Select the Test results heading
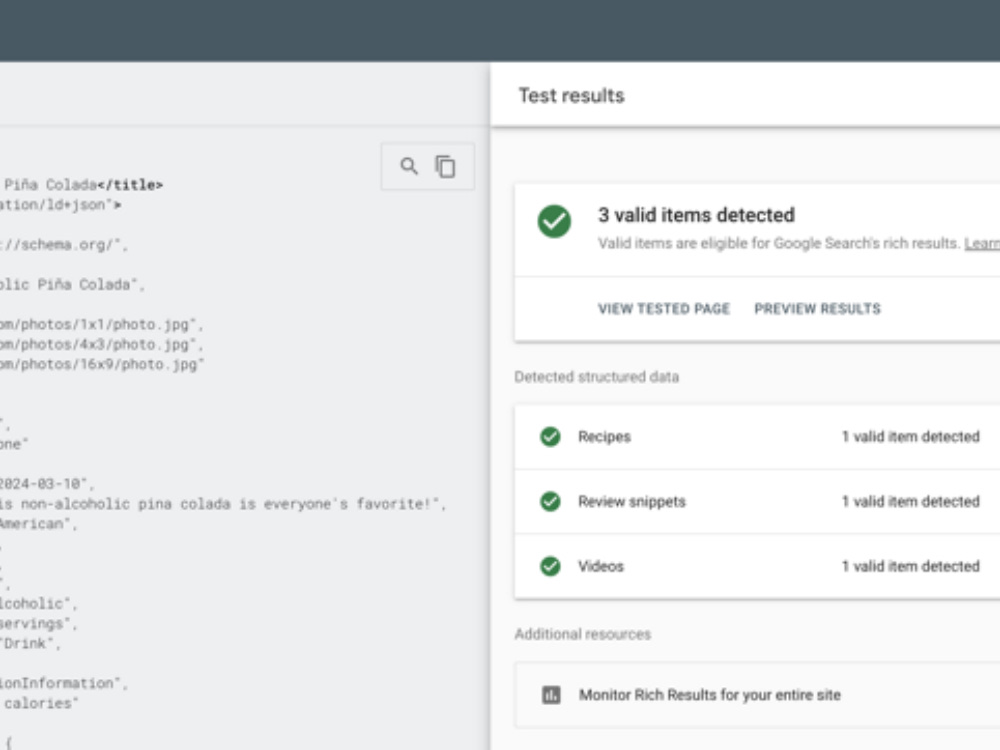Viewport: 1000px width, 750px height. tap(571, 96)
